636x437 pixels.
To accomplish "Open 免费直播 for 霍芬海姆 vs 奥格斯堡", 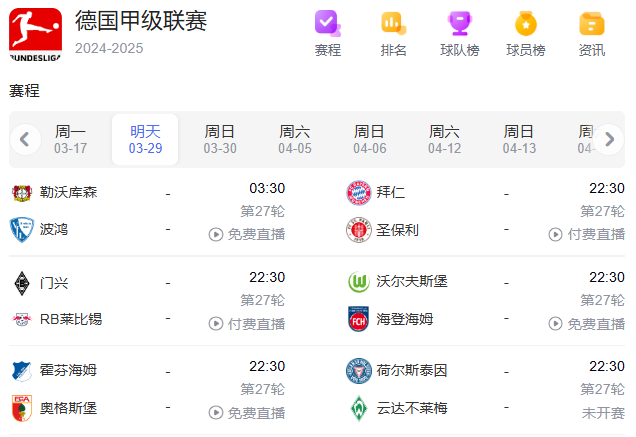I will click(x=247, y=412).
